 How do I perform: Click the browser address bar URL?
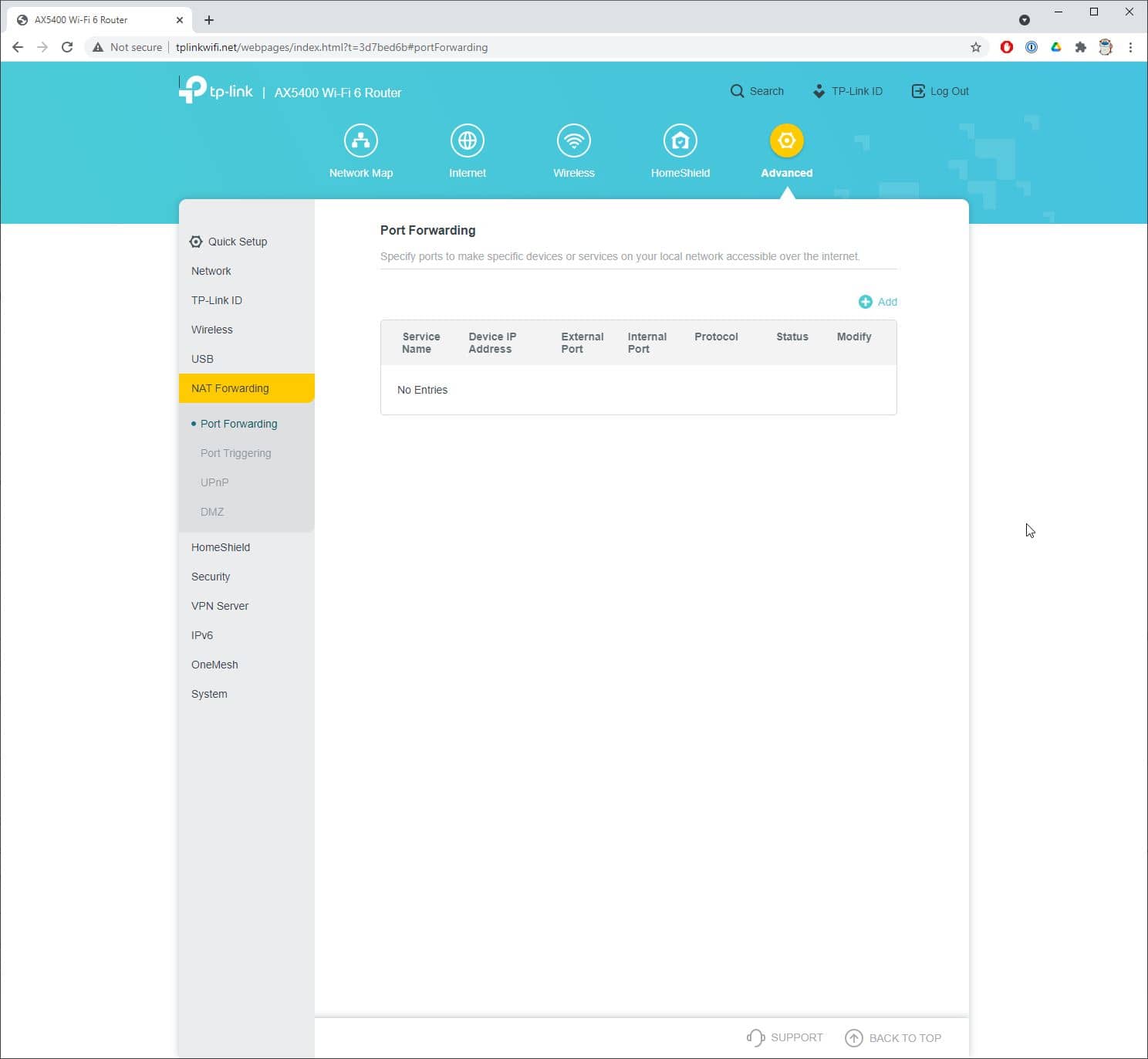332,47
